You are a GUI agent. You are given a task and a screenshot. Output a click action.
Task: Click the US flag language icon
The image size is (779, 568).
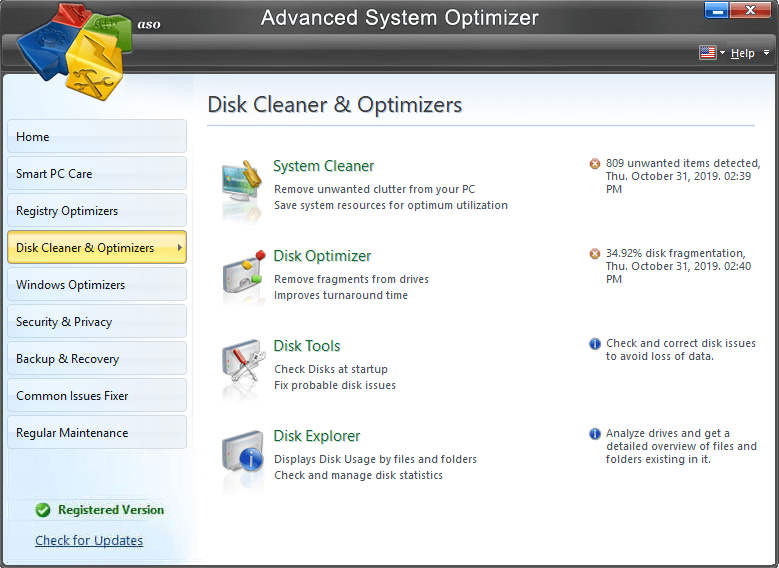pyautogui.click(x=707, y=53)
